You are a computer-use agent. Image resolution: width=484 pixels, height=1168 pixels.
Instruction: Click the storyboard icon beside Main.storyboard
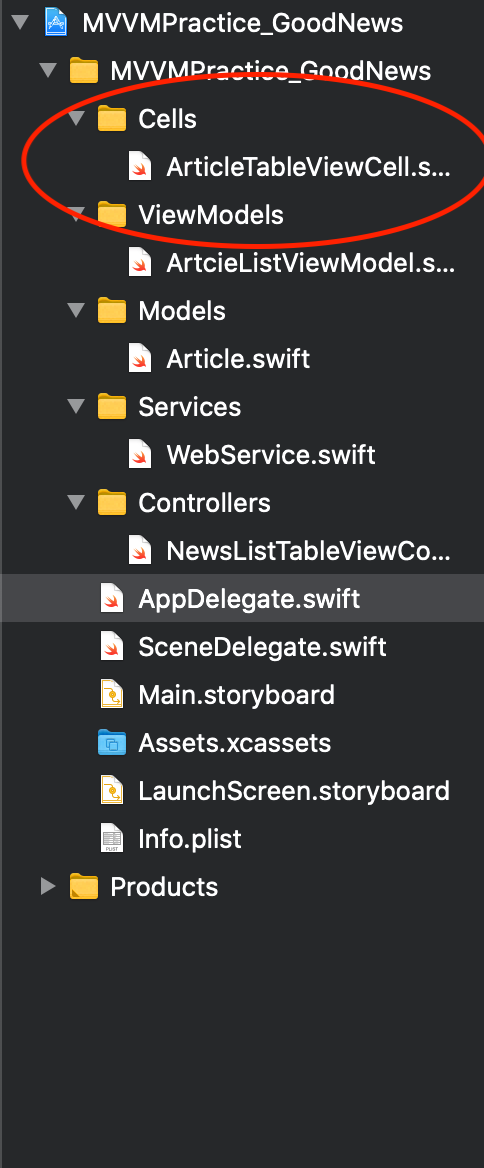(112, 694)
